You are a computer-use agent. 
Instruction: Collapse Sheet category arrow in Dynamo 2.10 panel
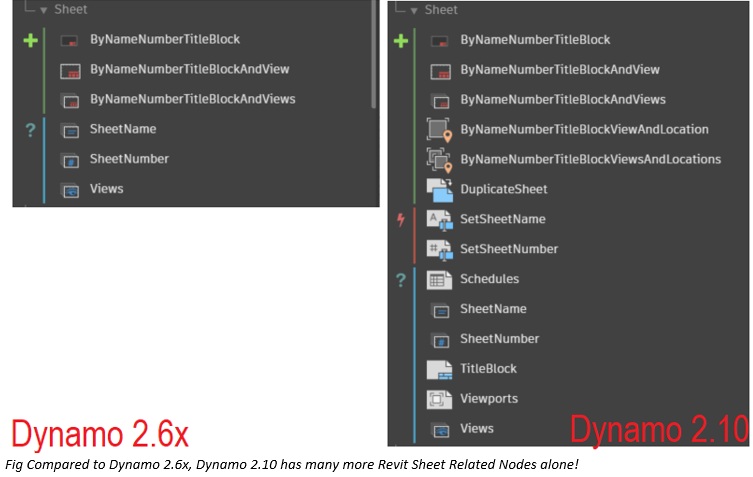point(413,11)
